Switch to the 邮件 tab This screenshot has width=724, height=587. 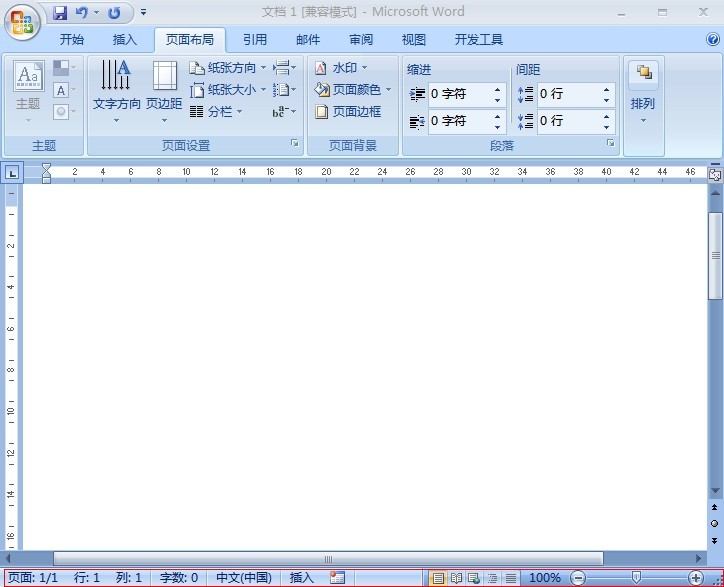pos(308,40)
